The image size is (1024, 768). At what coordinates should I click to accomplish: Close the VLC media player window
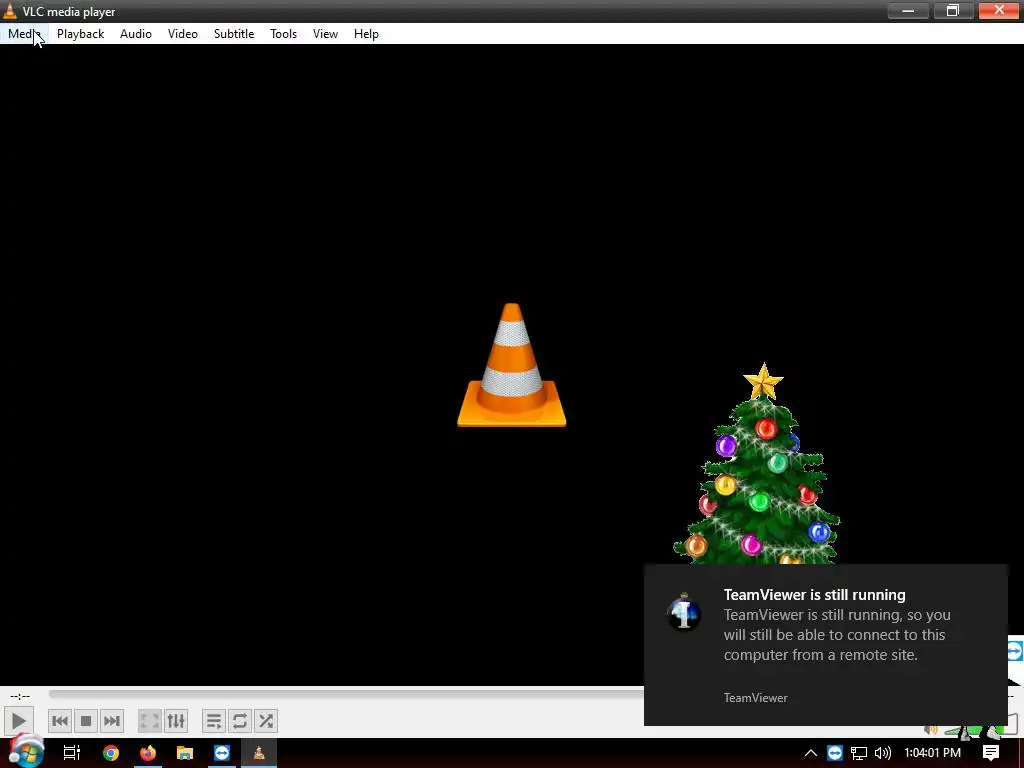999,10
